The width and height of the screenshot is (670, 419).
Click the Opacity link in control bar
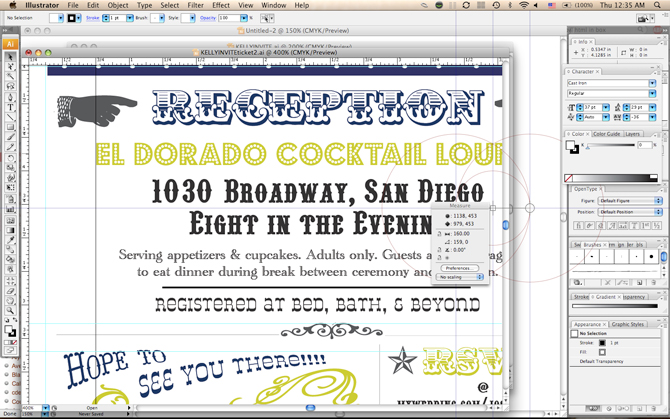click(208, 18)
